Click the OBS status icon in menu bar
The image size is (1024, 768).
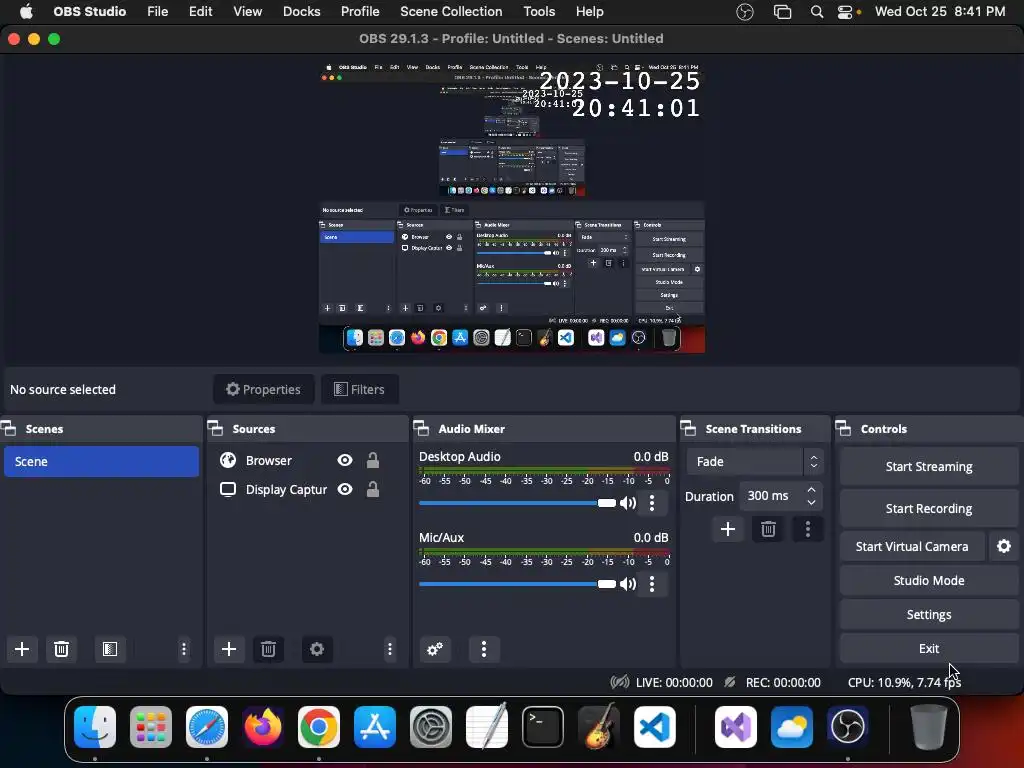coord(744,12)
